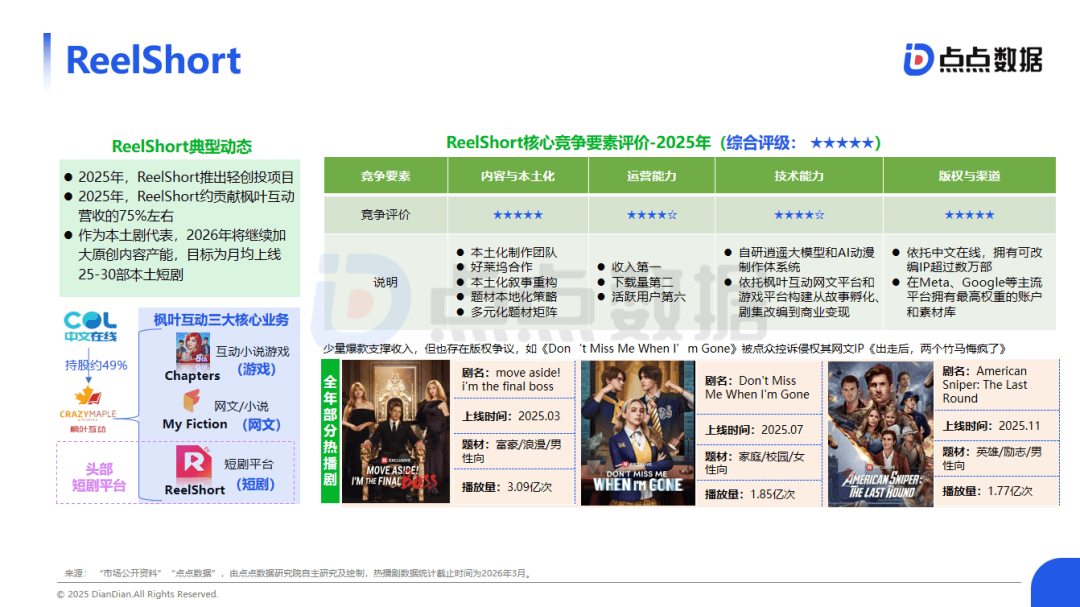The height and width of the screenshot is (607, 1080).
Task: Click the five-star rating under 内容与本土化
Action: pos(517,215)
